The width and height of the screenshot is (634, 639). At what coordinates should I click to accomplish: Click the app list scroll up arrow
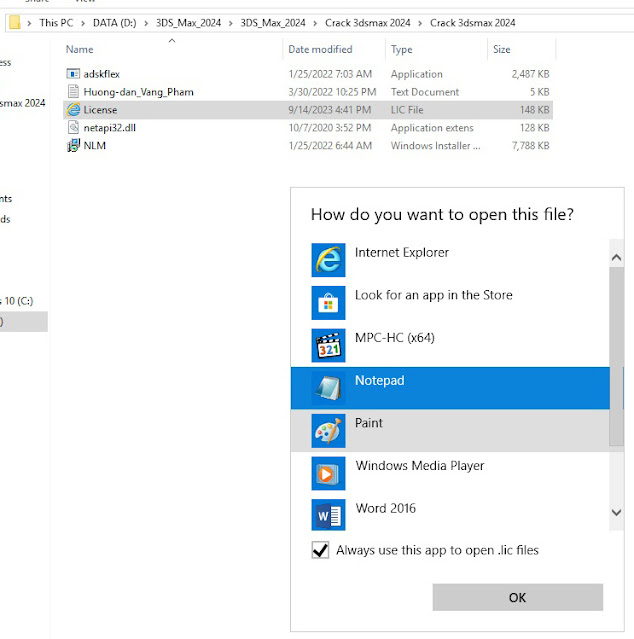[616, 257]
